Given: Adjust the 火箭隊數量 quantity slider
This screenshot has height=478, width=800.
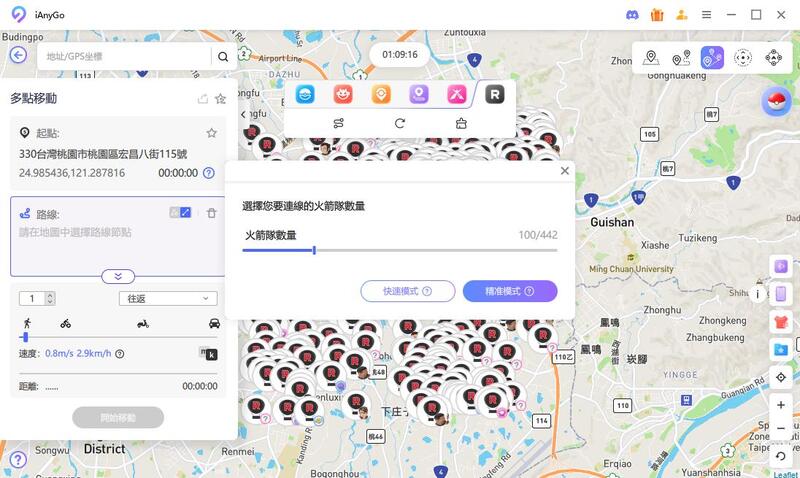Looking at the screenshot, I should tap(314, 249).
